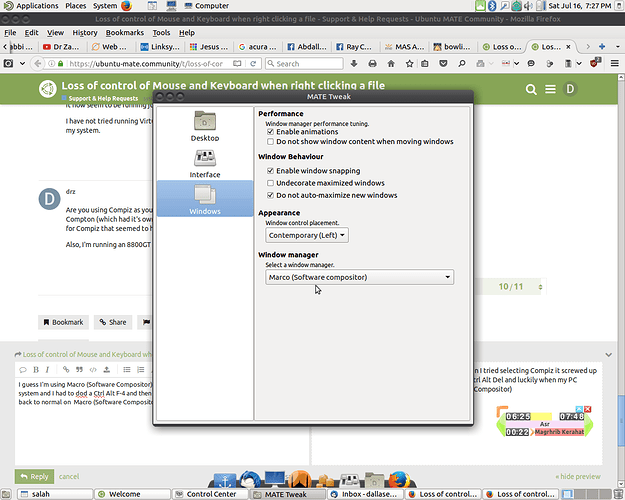Click the upload icon in the reply editor
This screenshot has height=500, width=625.
point(106,370)
